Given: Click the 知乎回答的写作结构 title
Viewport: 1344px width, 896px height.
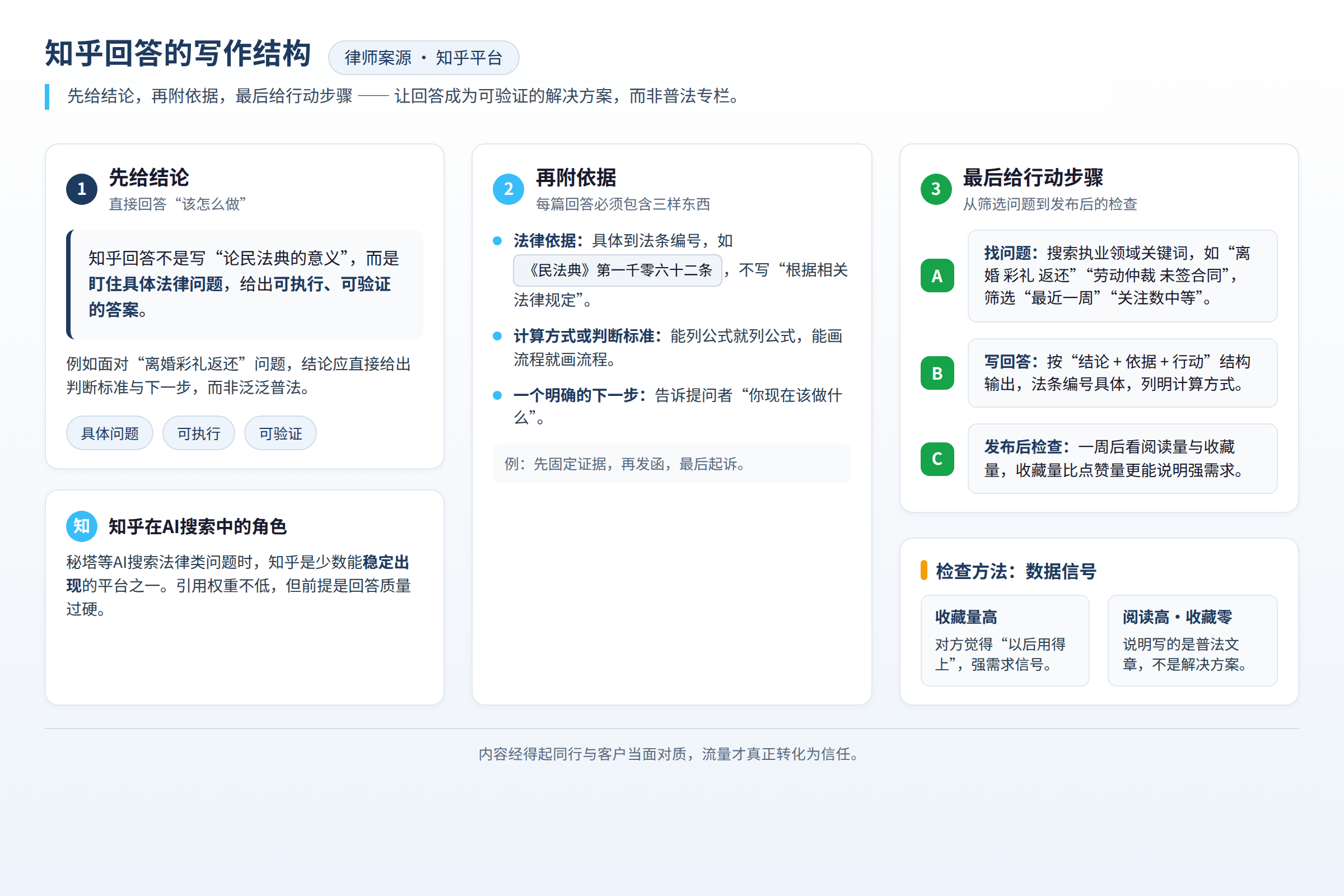Looking at the screenshot, I should [178, 54].
